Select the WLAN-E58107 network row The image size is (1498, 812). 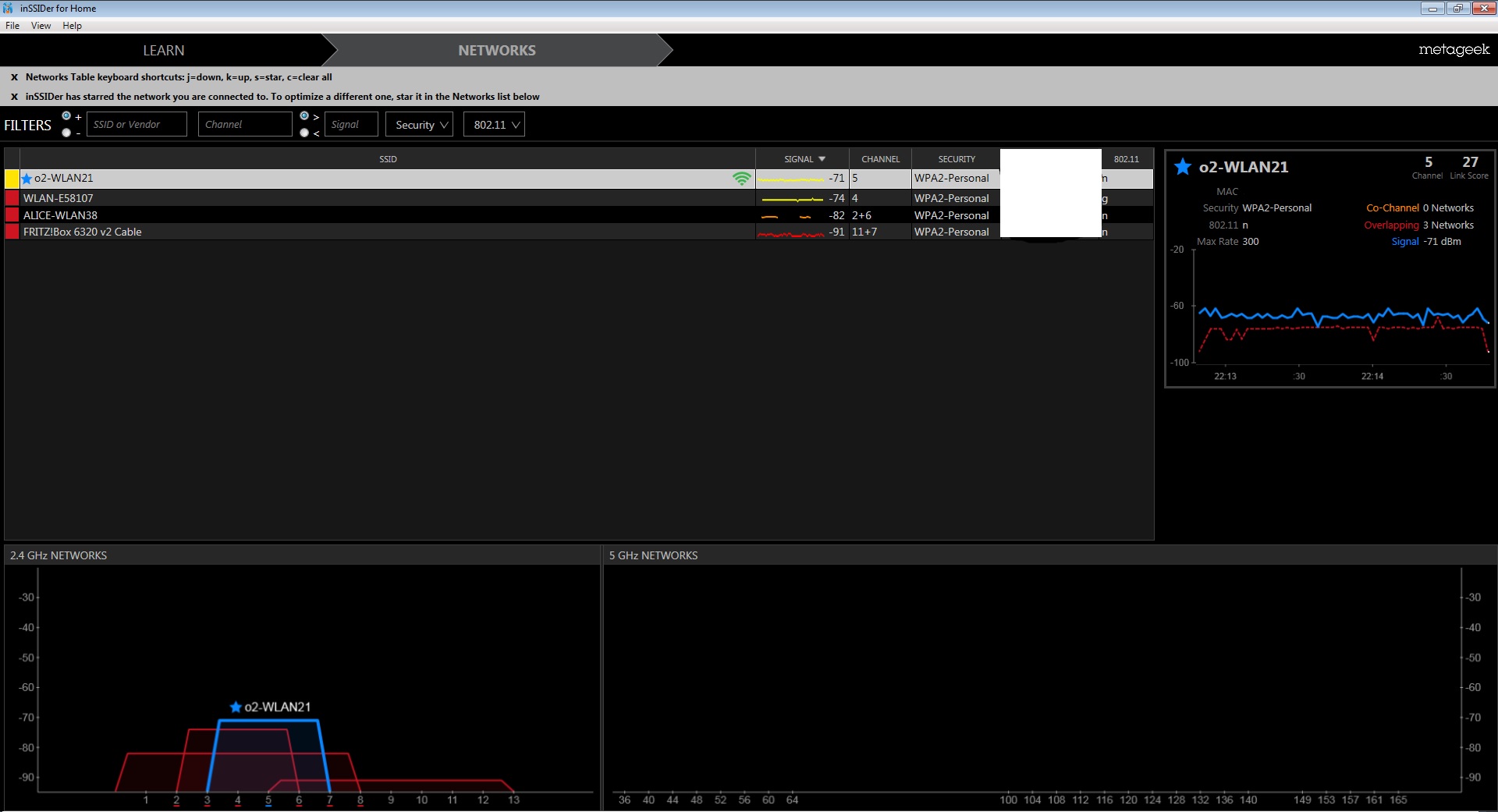pos(578,198)
